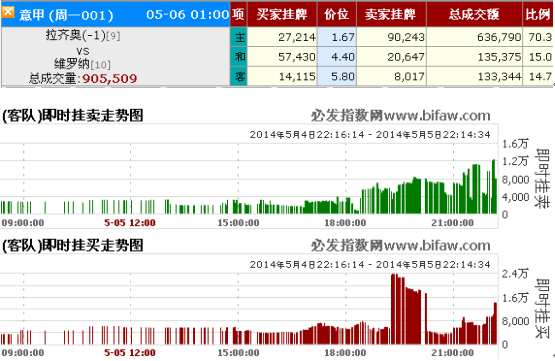
Task: Click the 总成交额 column header
Action: click(x=474, y=14)
